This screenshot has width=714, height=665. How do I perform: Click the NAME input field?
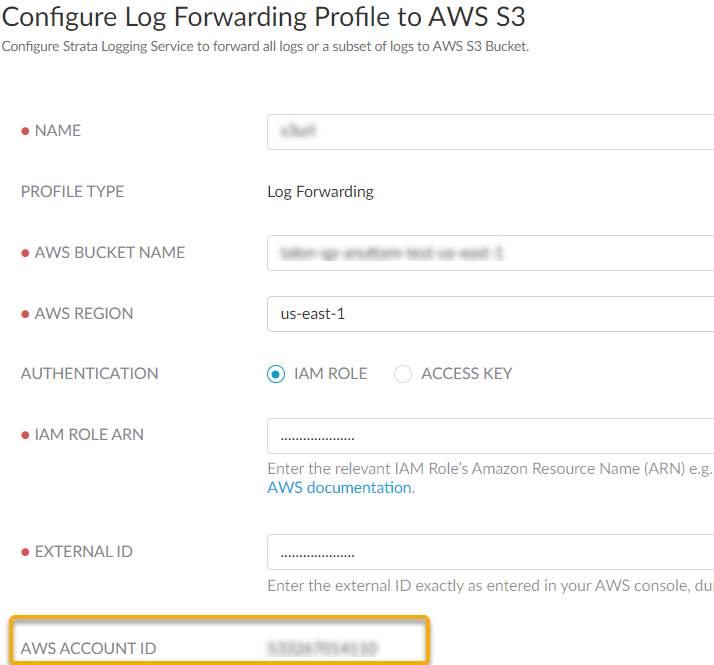[490, 131]
